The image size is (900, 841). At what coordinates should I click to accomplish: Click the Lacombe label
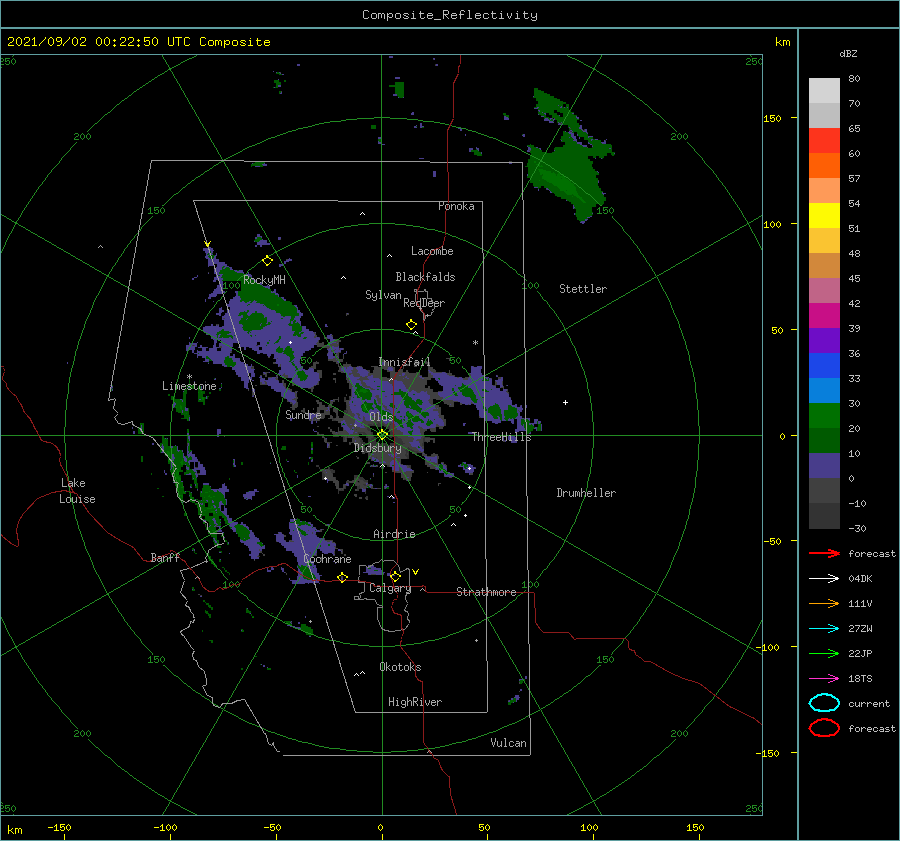tap(432, 251)
